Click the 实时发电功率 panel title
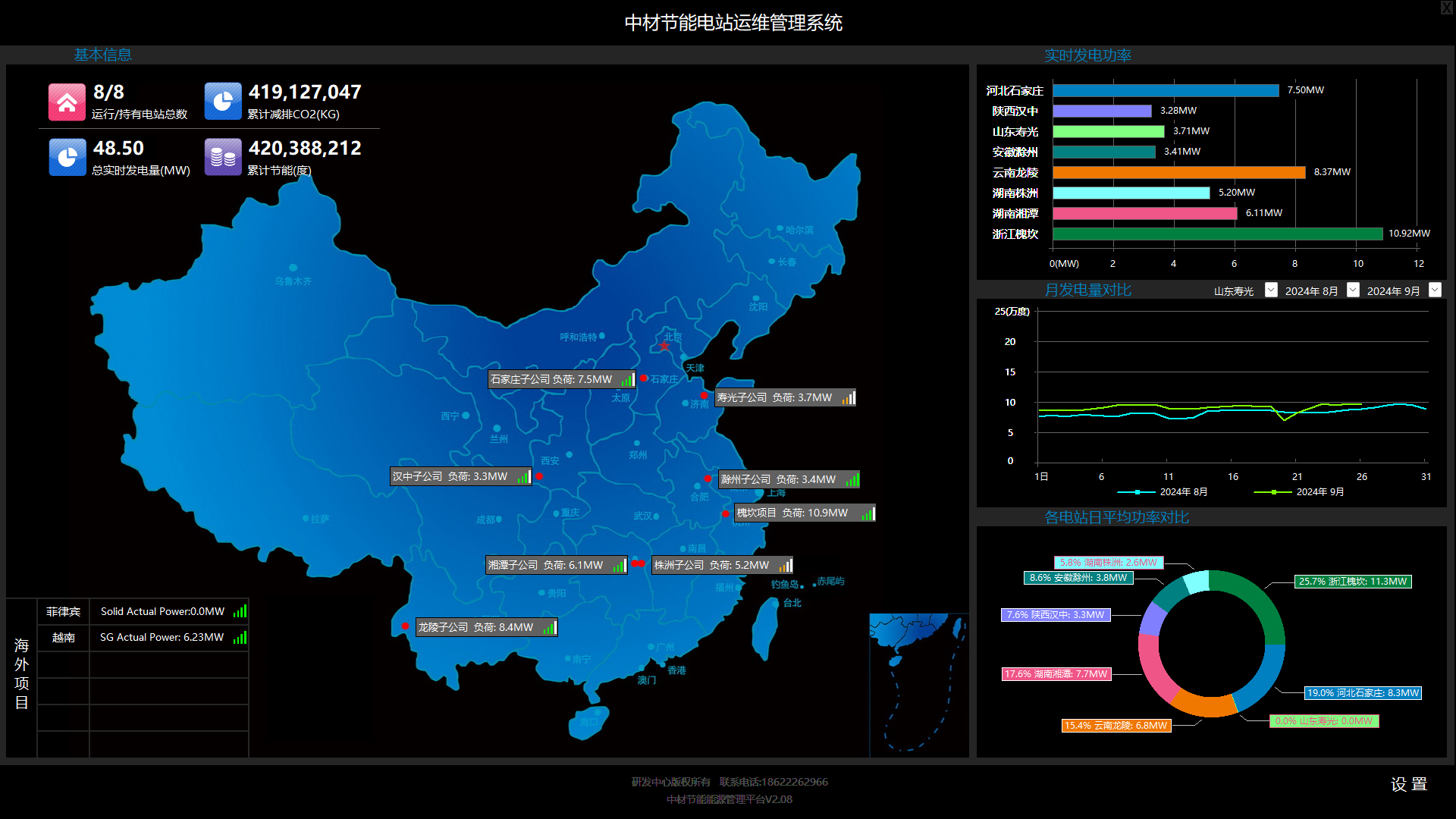Screen dimensions: 1456x819 (x=1087, y=55)
